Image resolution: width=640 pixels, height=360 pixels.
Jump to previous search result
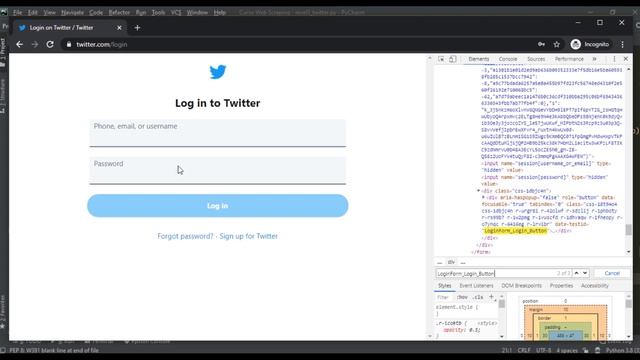(x=576, y=273)
